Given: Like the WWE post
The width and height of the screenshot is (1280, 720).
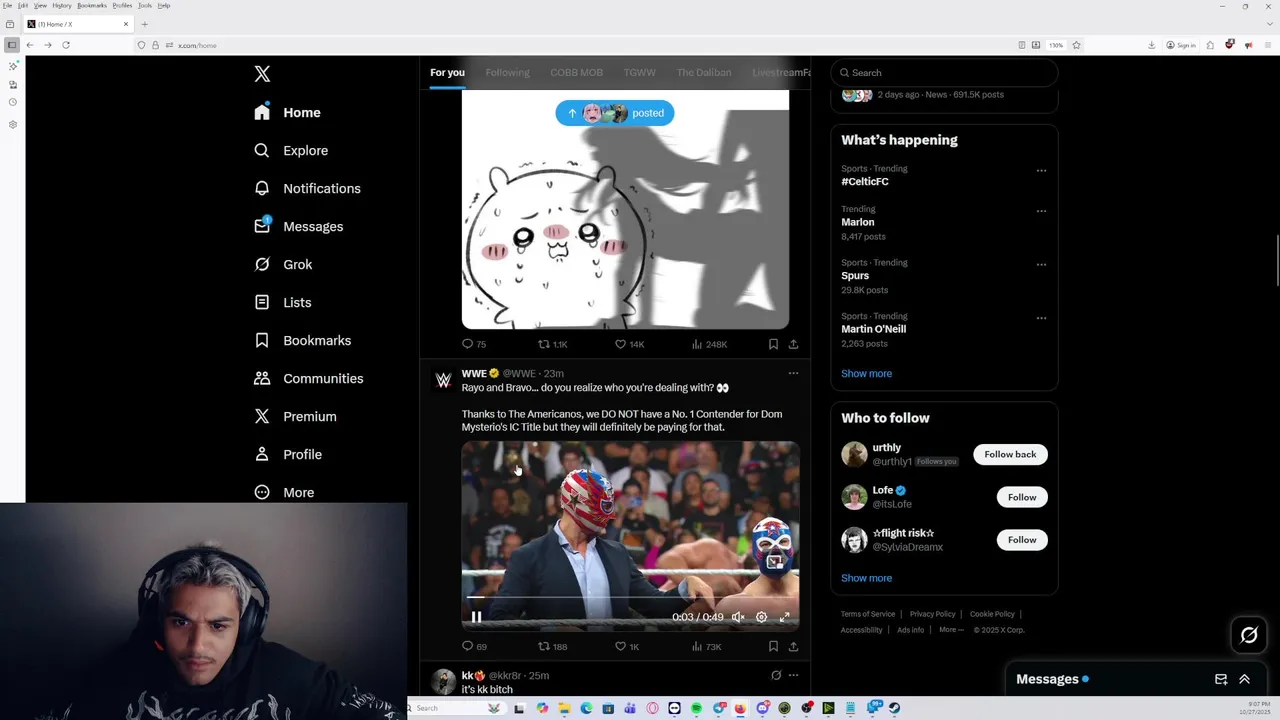Looking at the screenshot, I should pos(627,646).
